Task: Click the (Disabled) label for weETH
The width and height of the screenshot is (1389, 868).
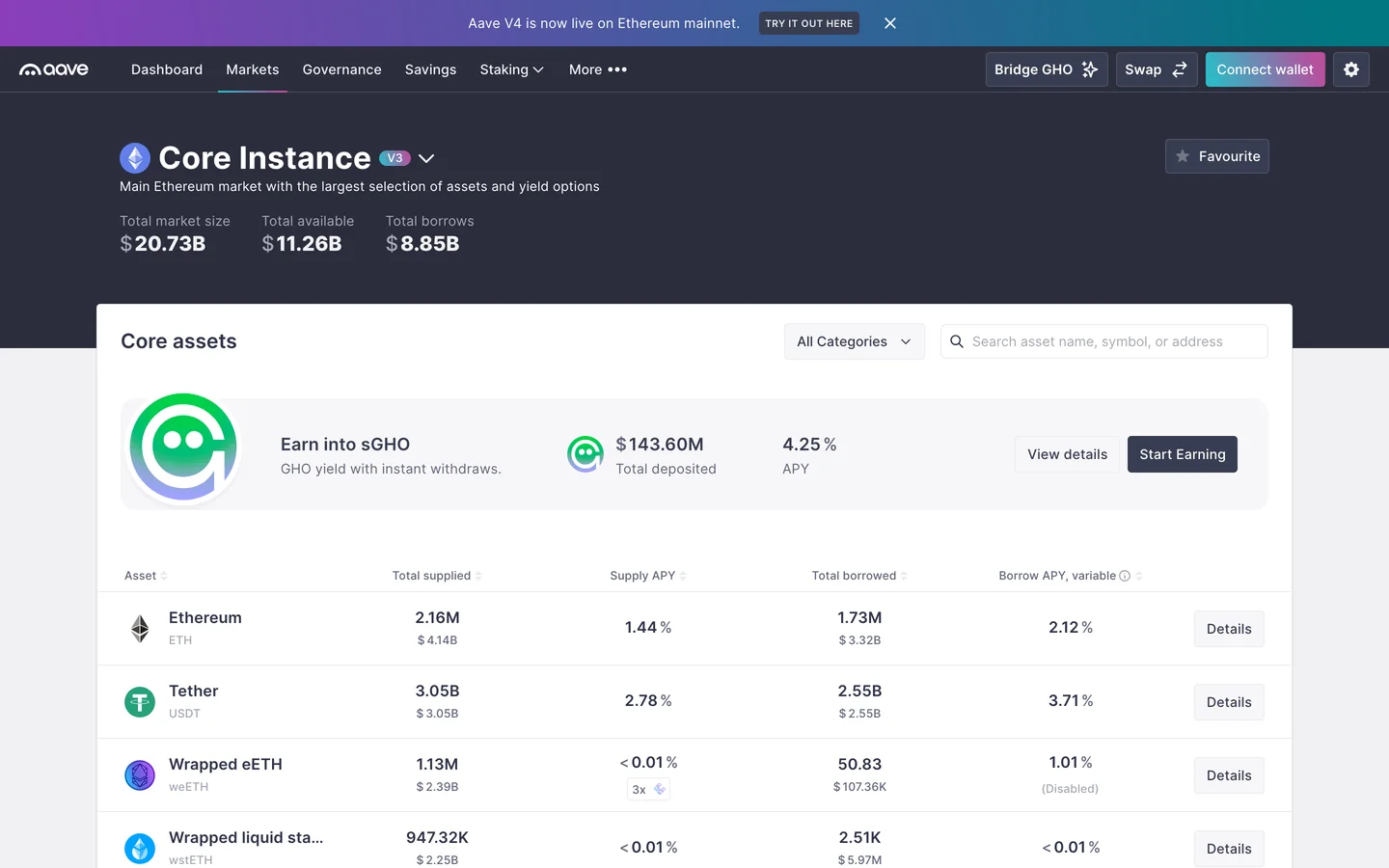Action: (1070, 789)
